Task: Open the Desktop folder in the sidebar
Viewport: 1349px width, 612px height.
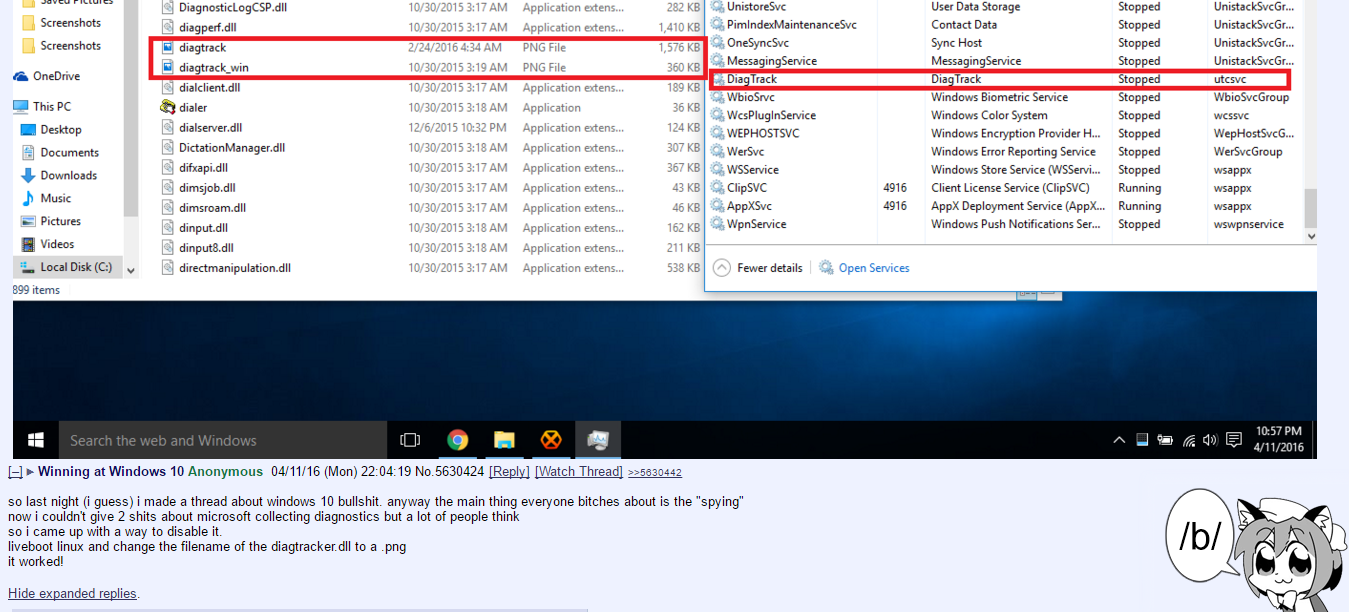Action: pyautogui.click(x=61, y=130)
